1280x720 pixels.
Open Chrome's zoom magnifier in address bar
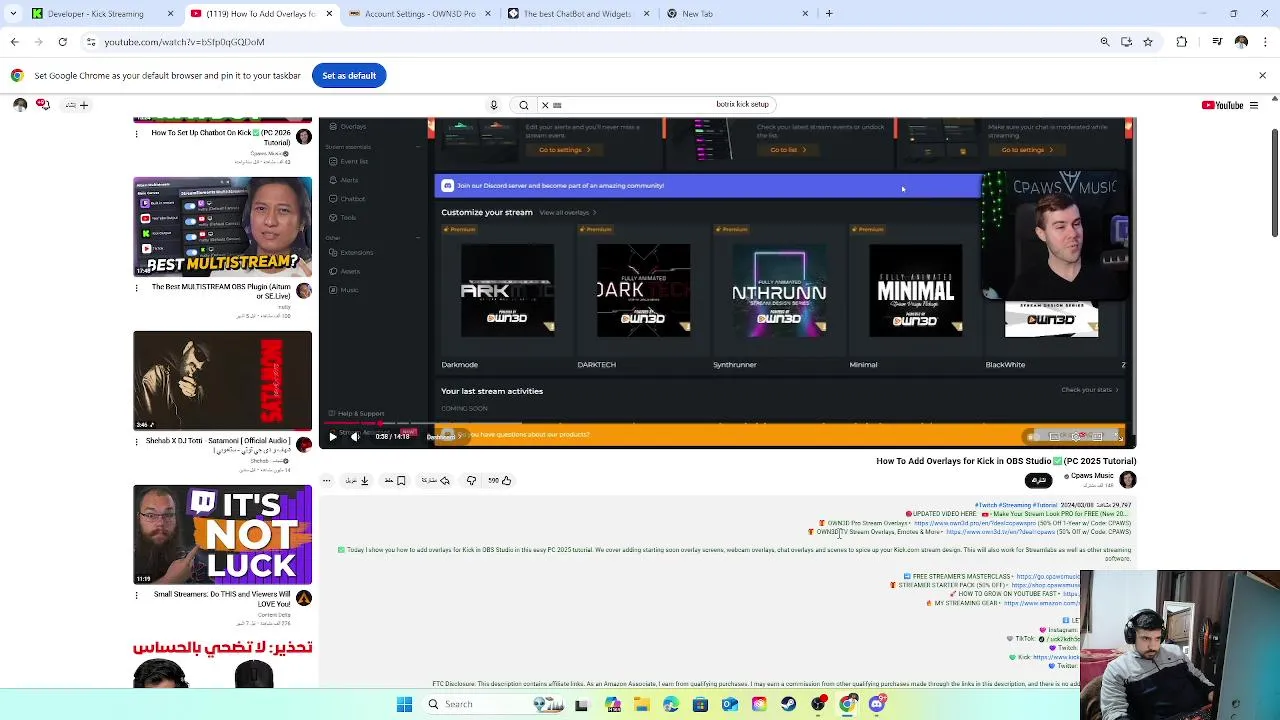pyautogui.click(x=1105, y=42)
